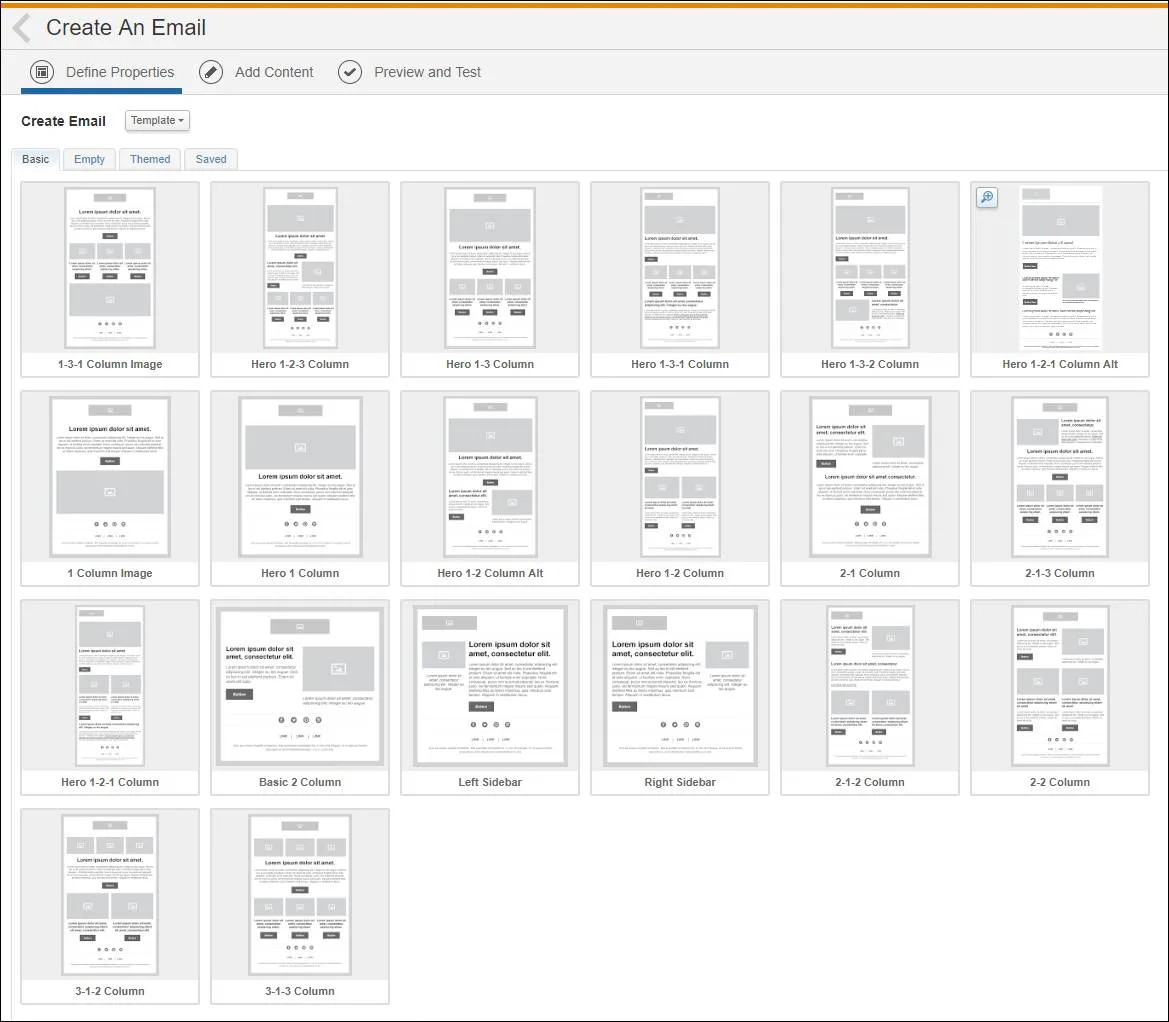
Task: Select the 2-1 Column template
Action: [870, 488]
